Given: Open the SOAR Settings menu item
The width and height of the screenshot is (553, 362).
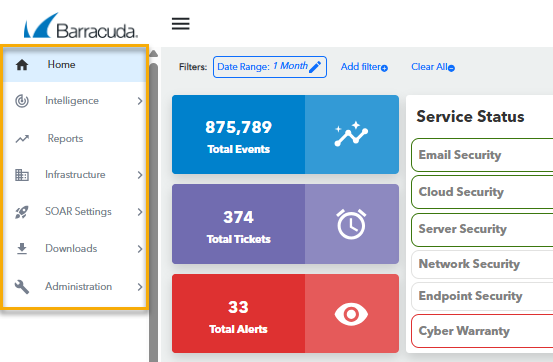Looking at the screenshot, I should click(74, 212).
